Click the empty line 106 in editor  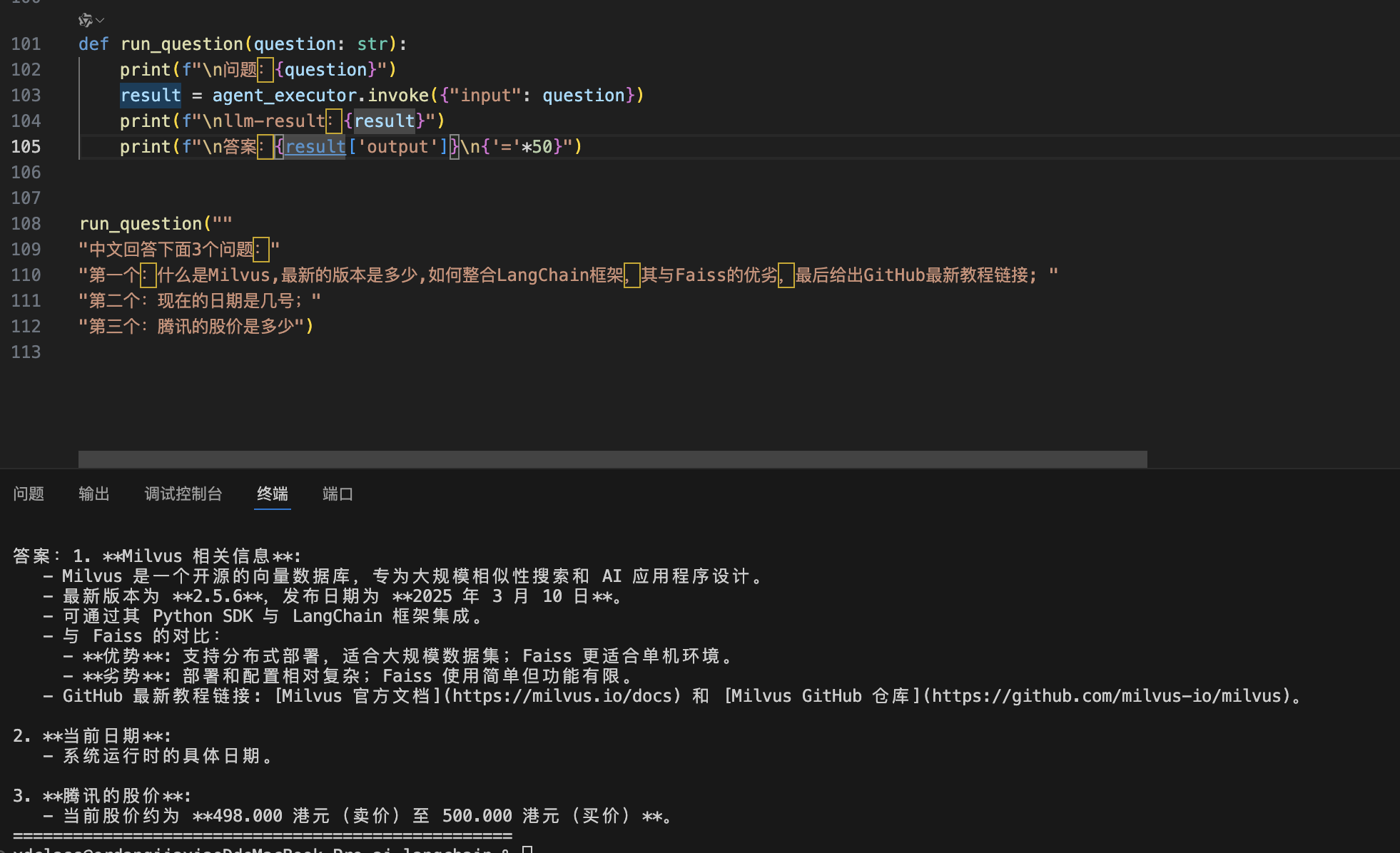click(285, 173)
